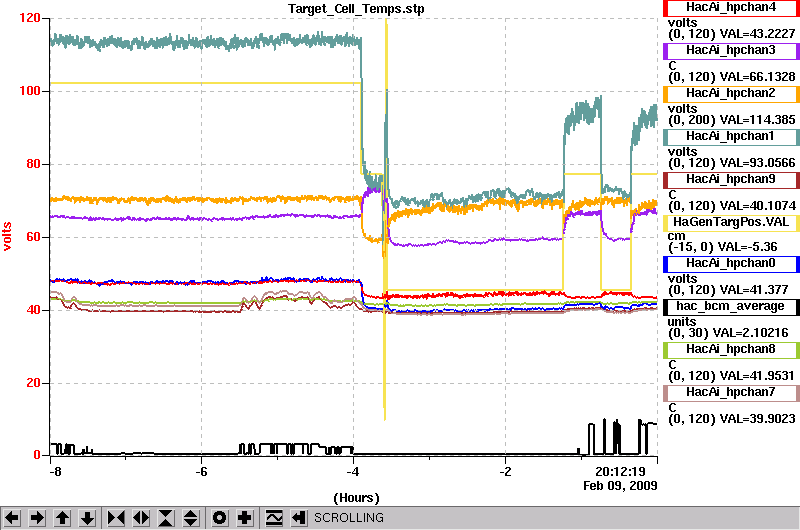This screenshot has height=530, width=800.
Task: Click the hourglass-shaped vertical zoom icon
Action: click(166, 518)
